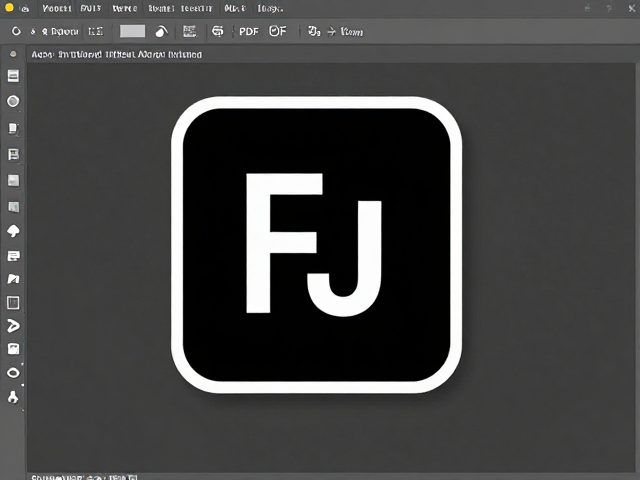Viewport: 640px width, 480px height.
Task: Select the form-layout tool below the page icon
Action: point(13,155)
